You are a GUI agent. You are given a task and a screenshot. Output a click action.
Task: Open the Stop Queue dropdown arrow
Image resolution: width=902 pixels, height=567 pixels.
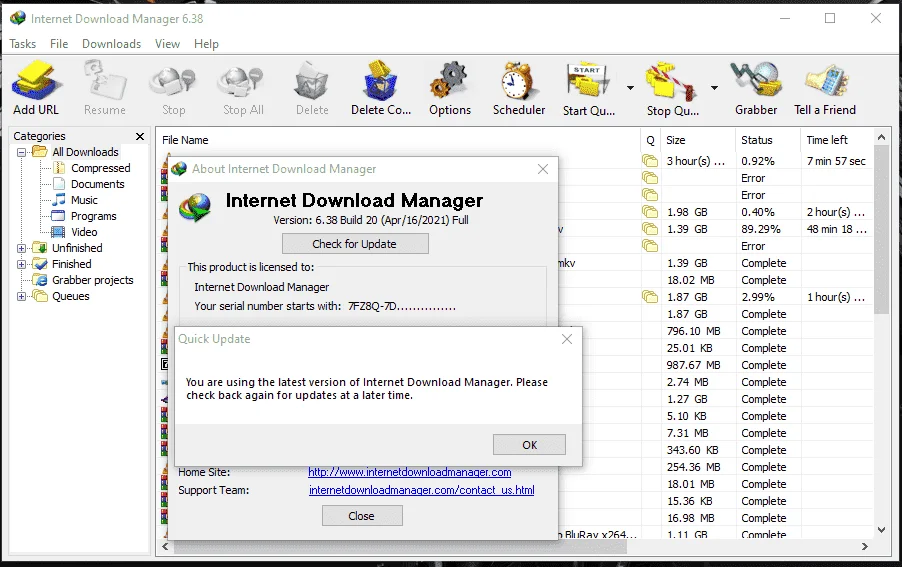tap(714, 88)
